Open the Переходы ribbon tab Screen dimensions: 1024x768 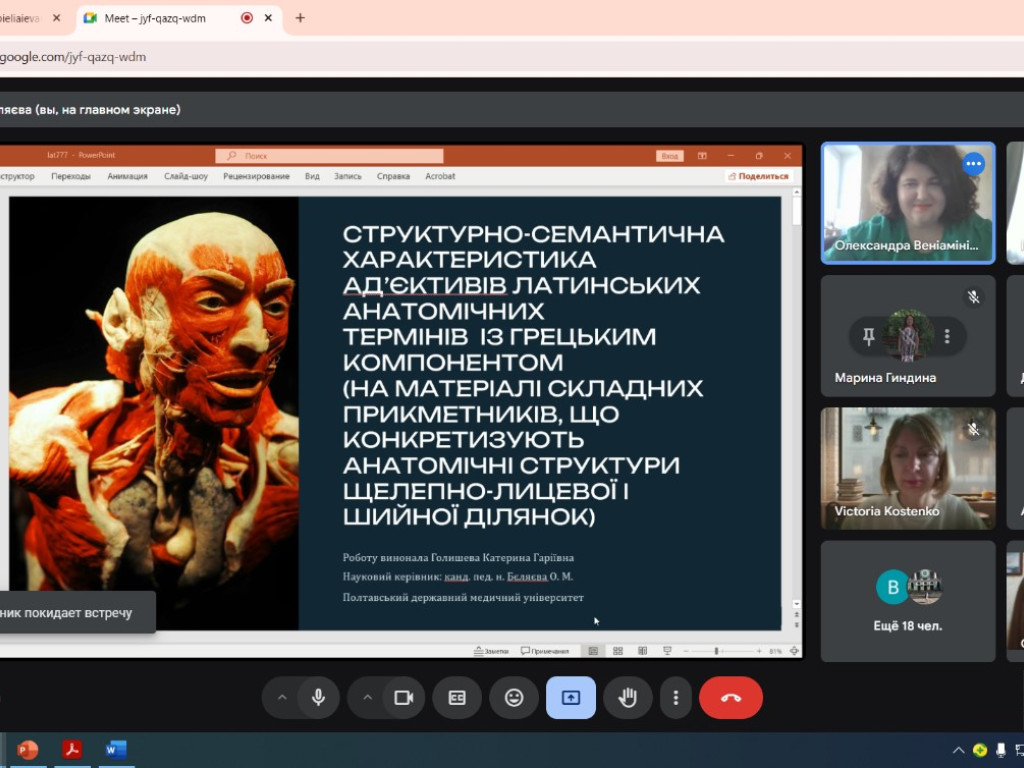pos(71,176)
